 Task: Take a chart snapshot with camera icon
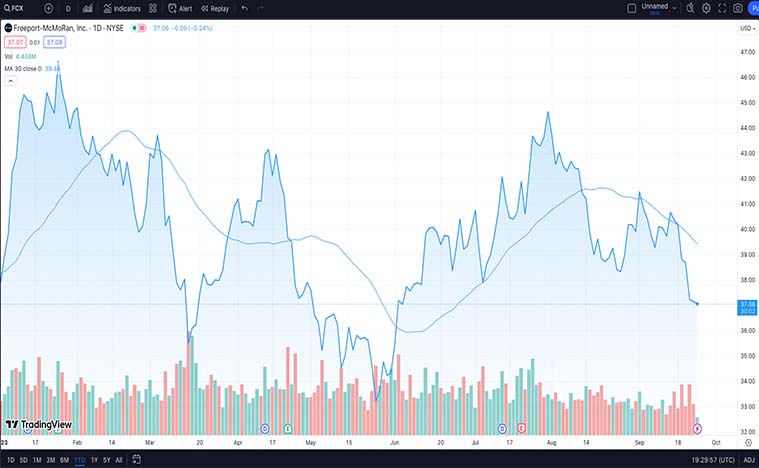click(x=738, y=8)
